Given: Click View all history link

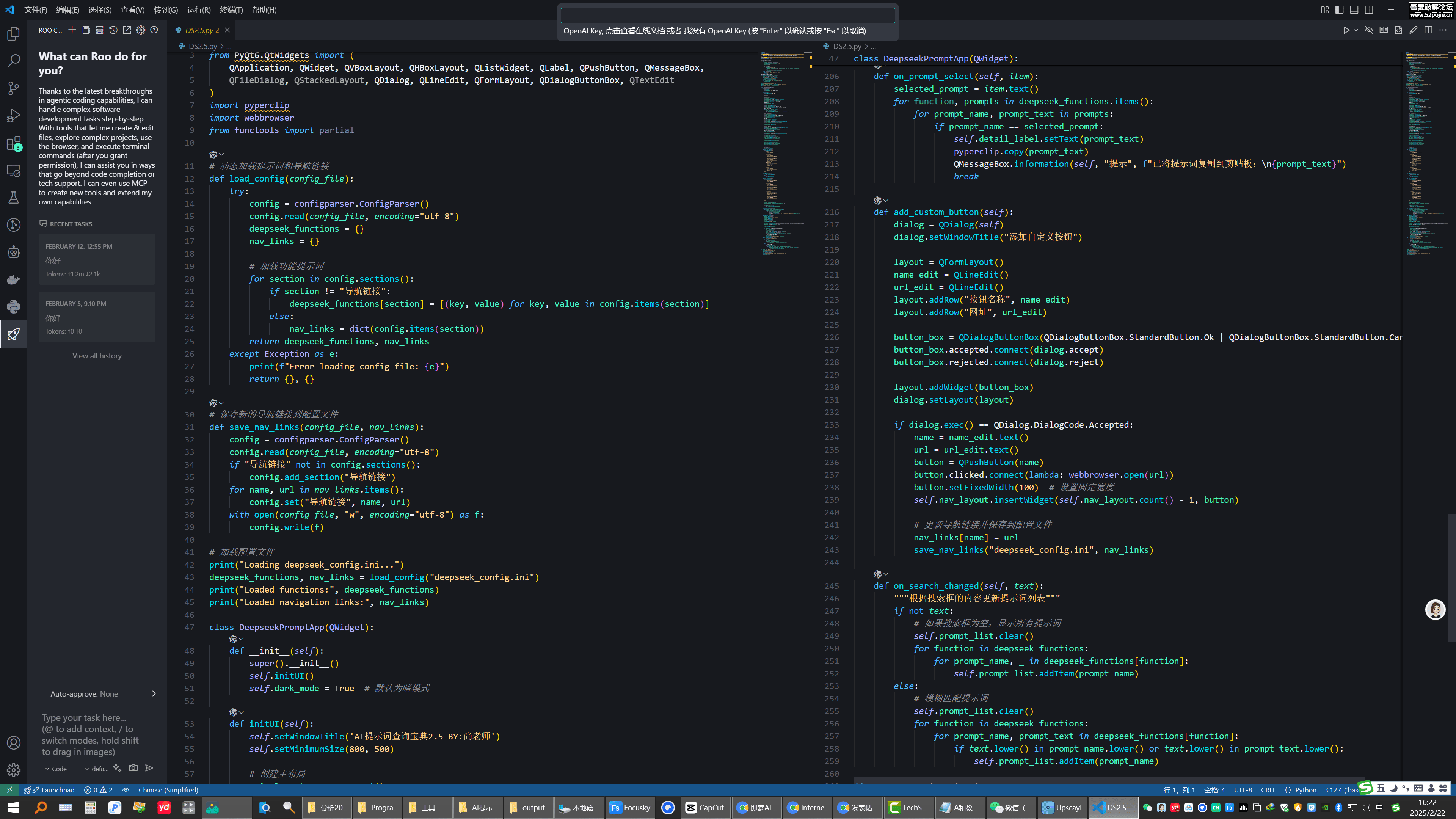Looking at the screenshot, I should (97, 356).
